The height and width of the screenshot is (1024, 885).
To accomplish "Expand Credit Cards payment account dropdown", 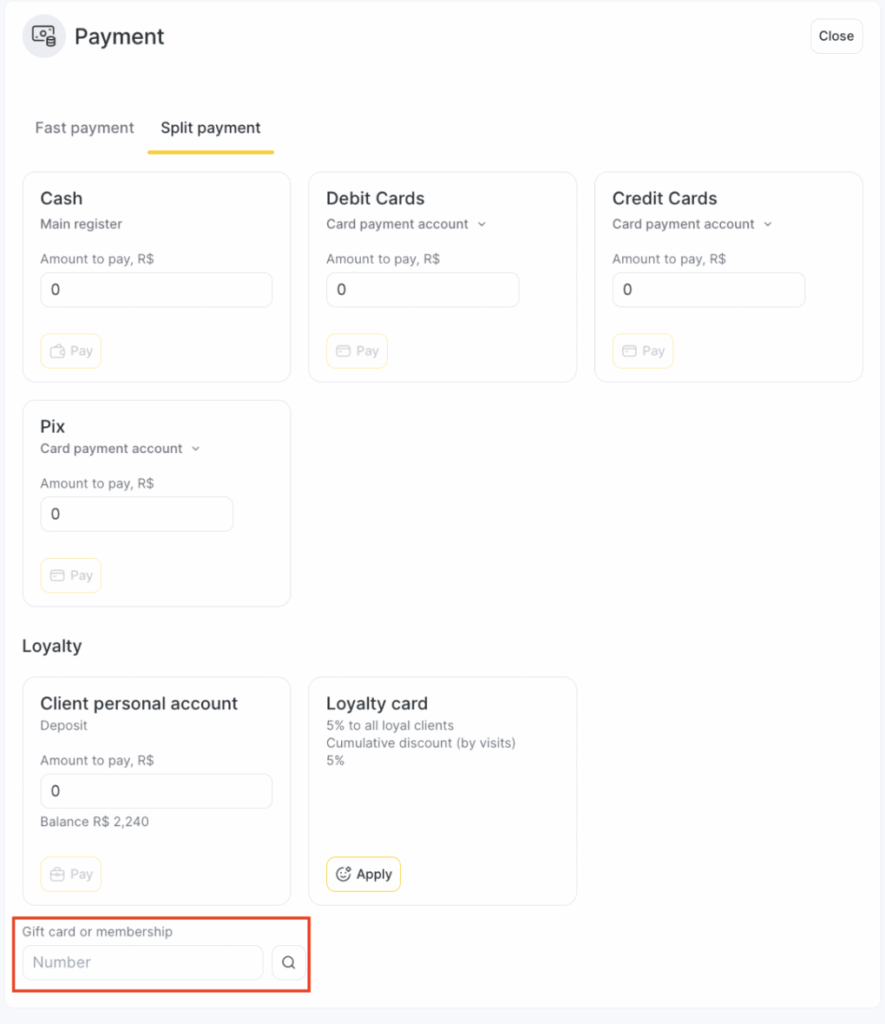I will [x=692, y=224].
